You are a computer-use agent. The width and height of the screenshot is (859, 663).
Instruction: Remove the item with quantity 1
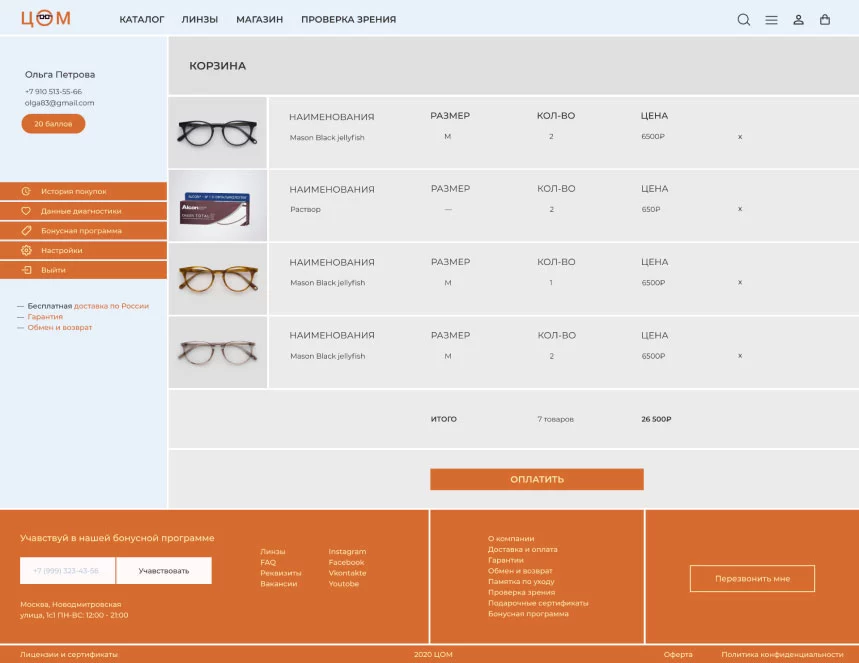click(740, 282)
